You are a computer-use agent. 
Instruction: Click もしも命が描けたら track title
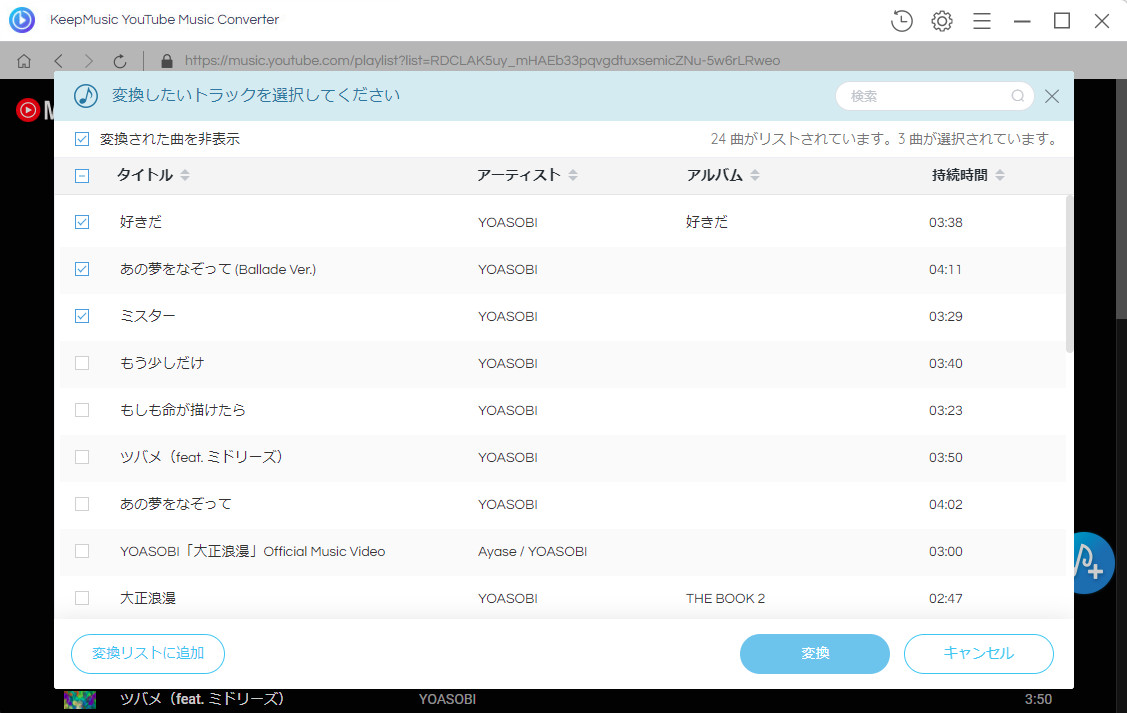coord(183,410)
